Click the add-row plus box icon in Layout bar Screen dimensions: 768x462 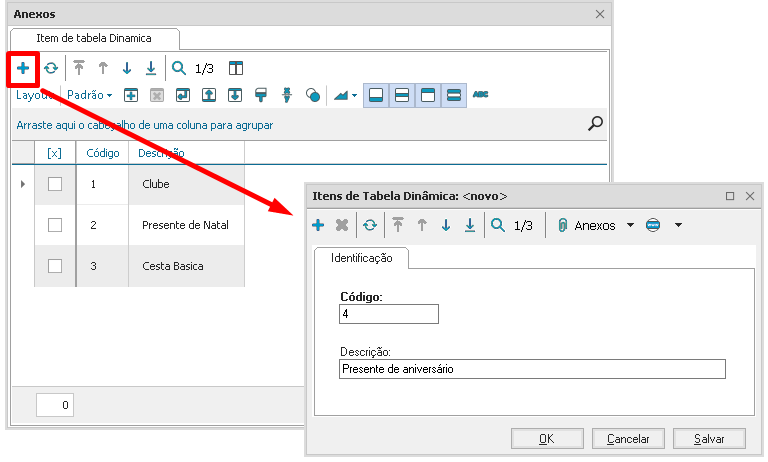(131, 95)
